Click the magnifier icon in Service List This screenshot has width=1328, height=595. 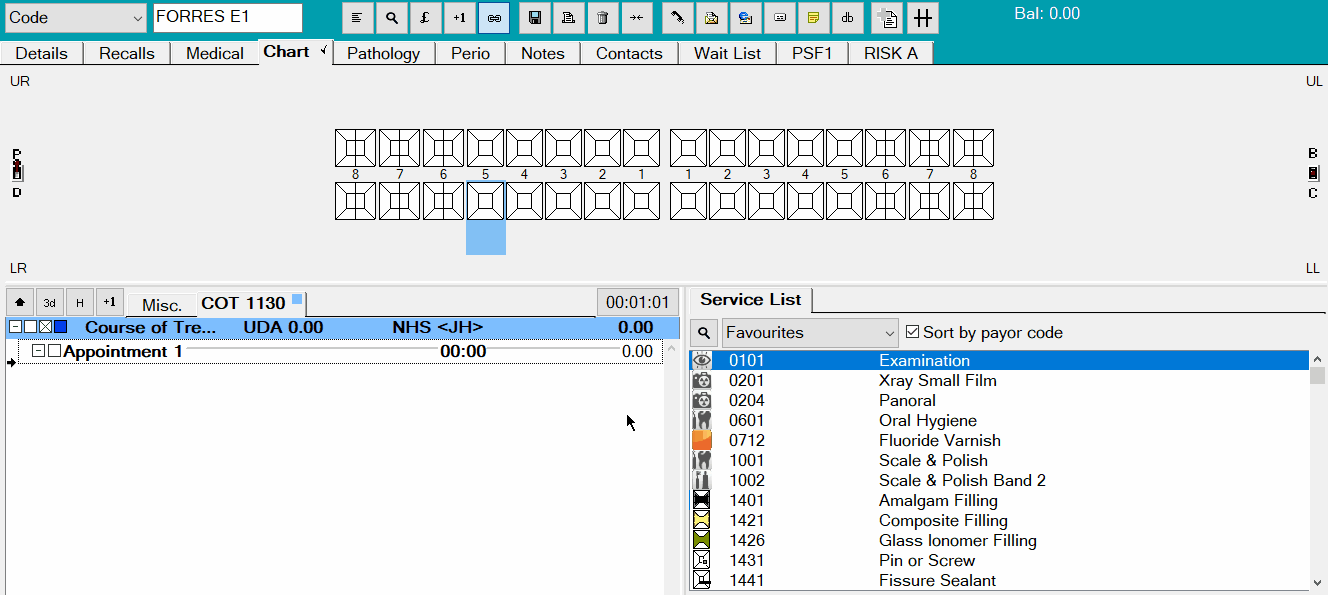(704, 333)
